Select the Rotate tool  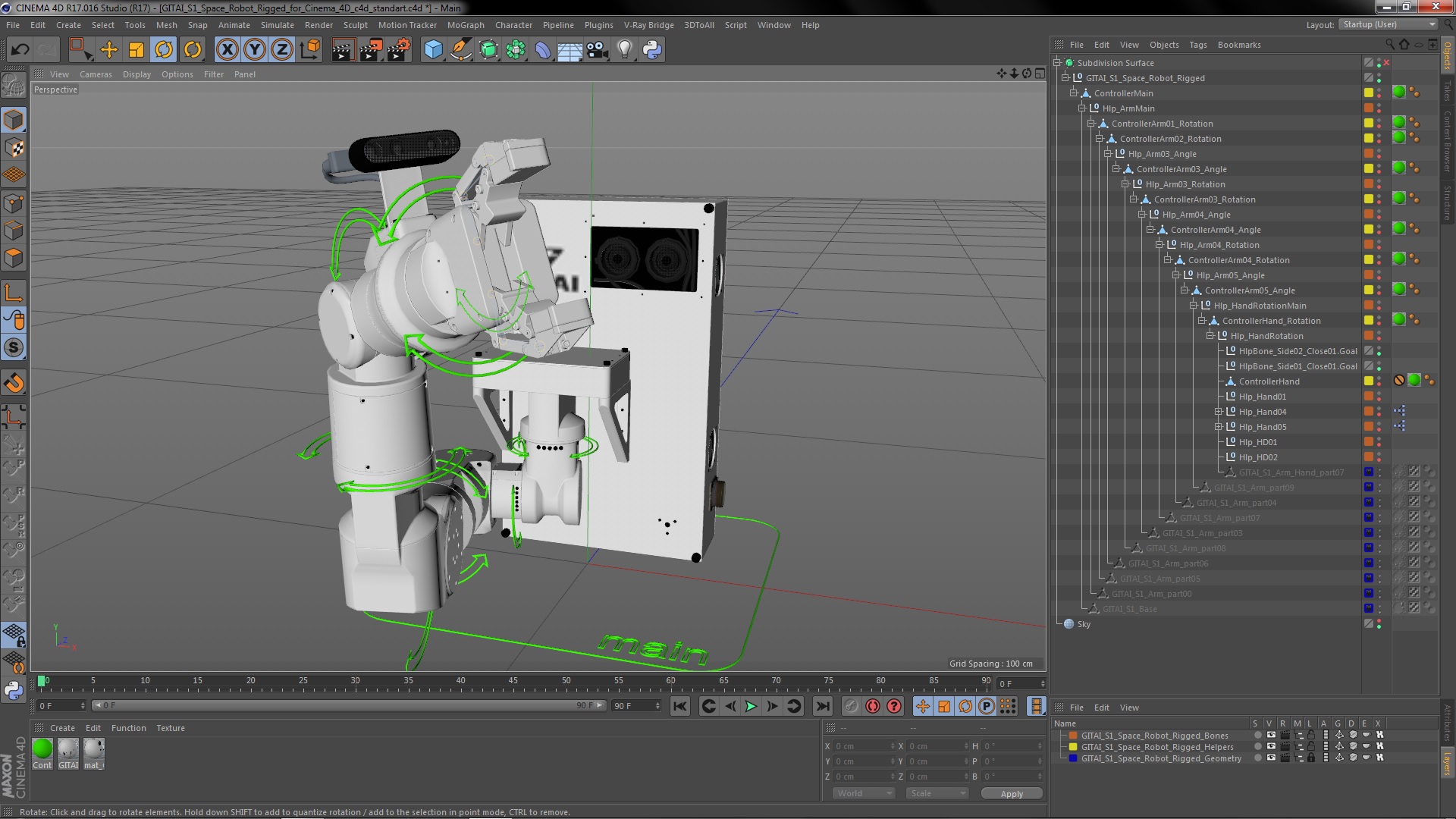point(164,50)
